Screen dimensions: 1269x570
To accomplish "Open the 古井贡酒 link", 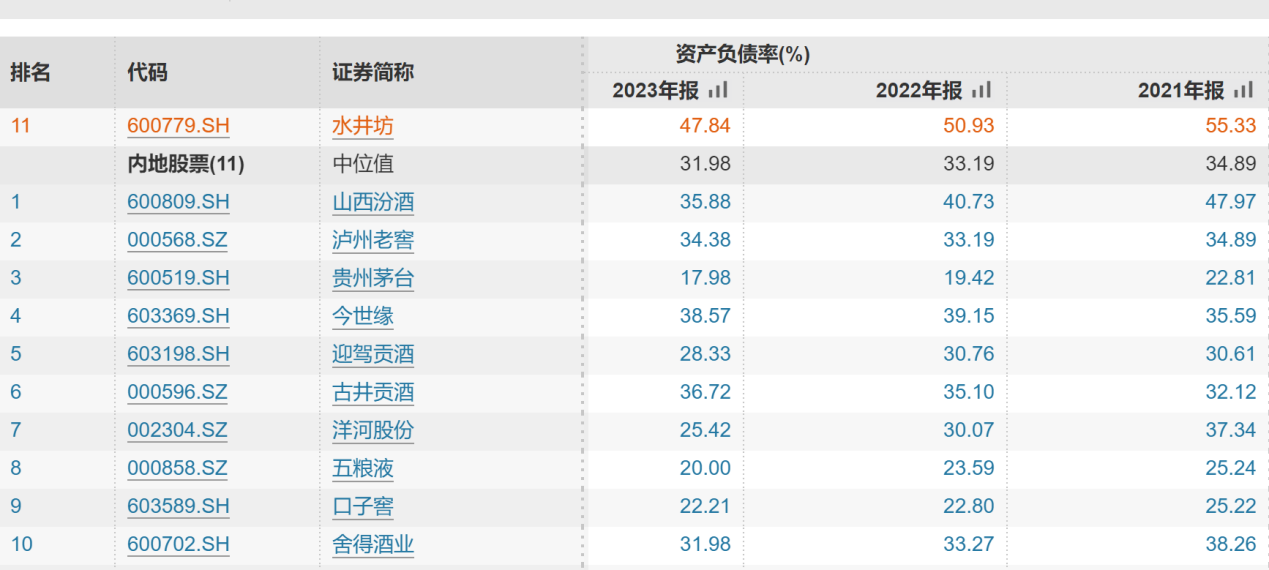I will coord(373,392).
